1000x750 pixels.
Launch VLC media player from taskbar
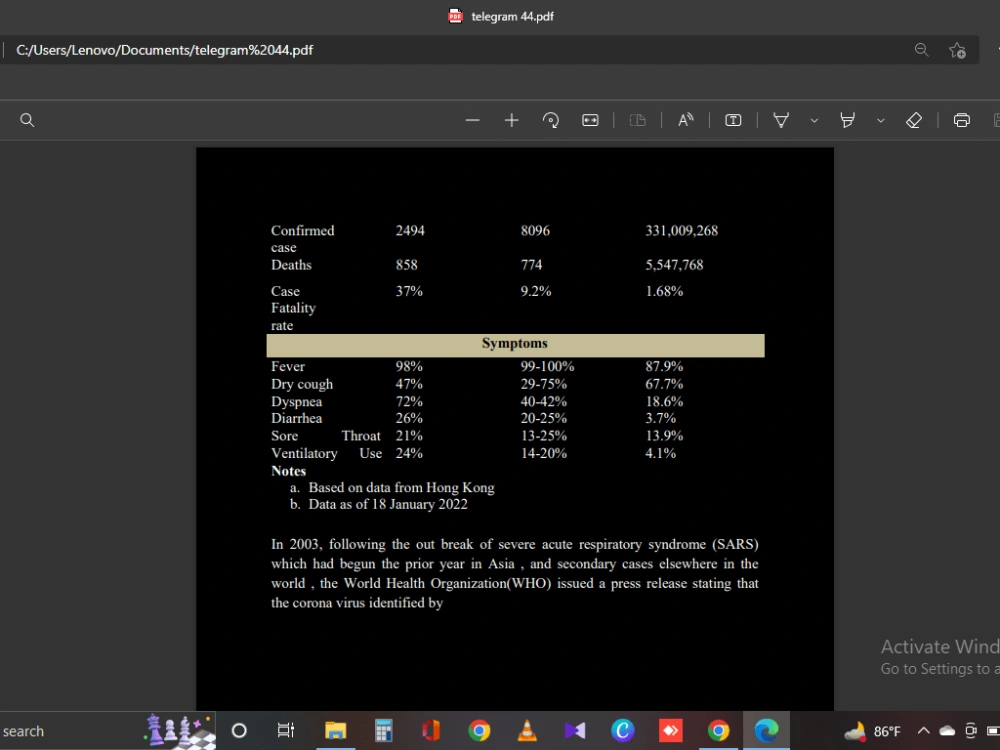click(527, 731)
